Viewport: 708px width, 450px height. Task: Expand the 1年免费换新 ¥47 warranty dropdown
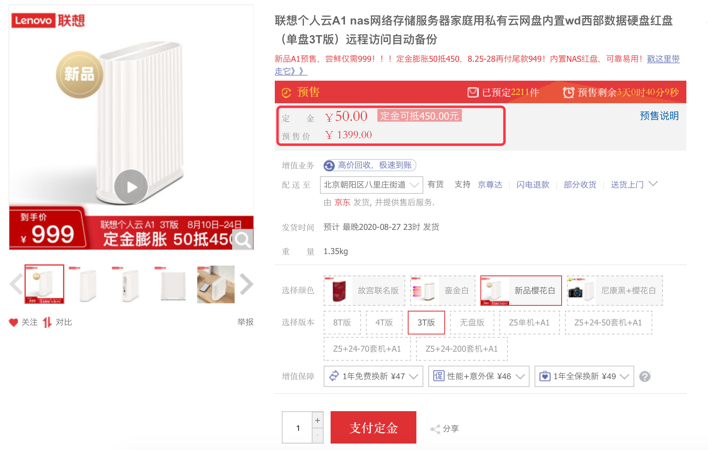(374, 377)
